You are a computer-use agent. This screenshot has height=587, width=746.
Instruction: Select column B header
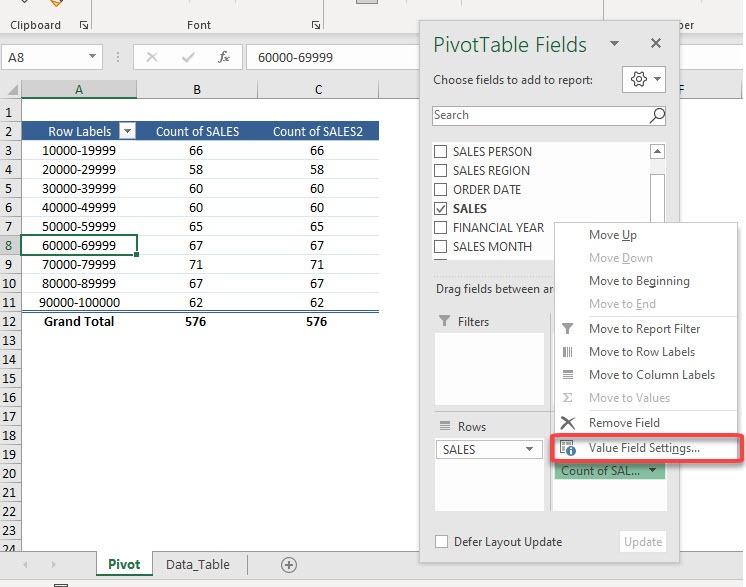(x=197, y=89)
